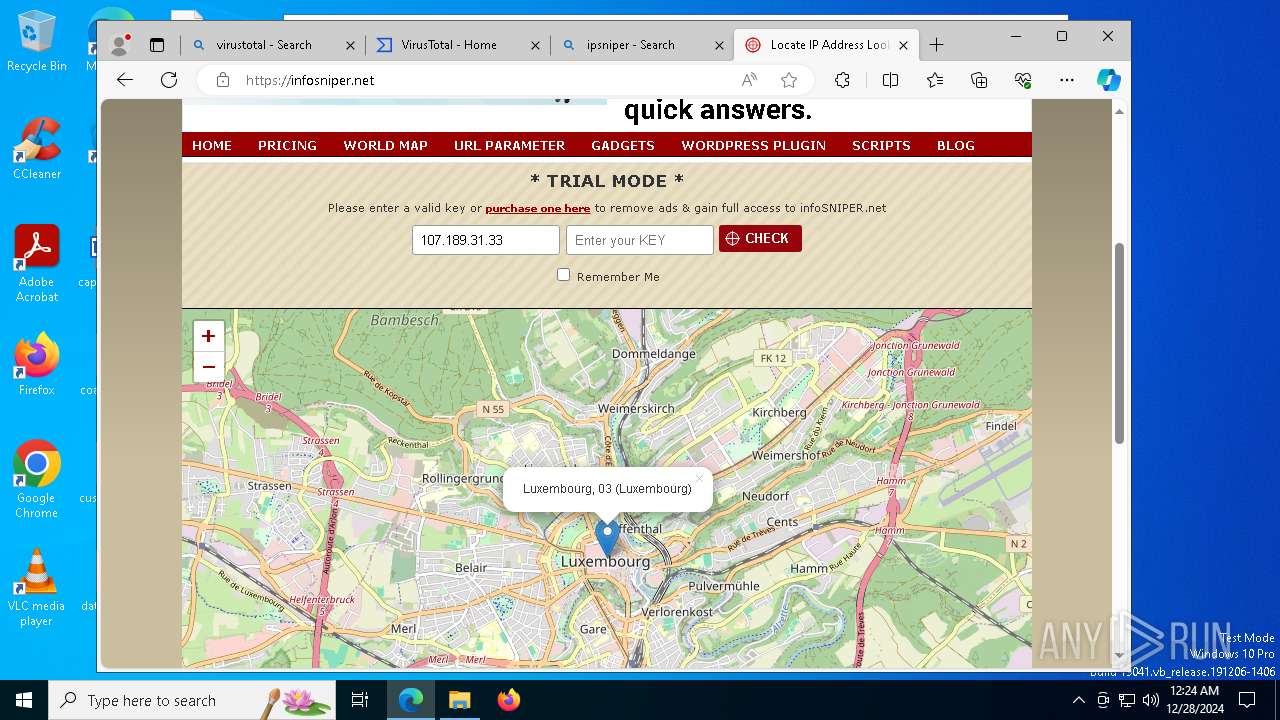Open the volume control tray icon
This screenshot has height=720, width=1280.
[x=1150, y=700]
